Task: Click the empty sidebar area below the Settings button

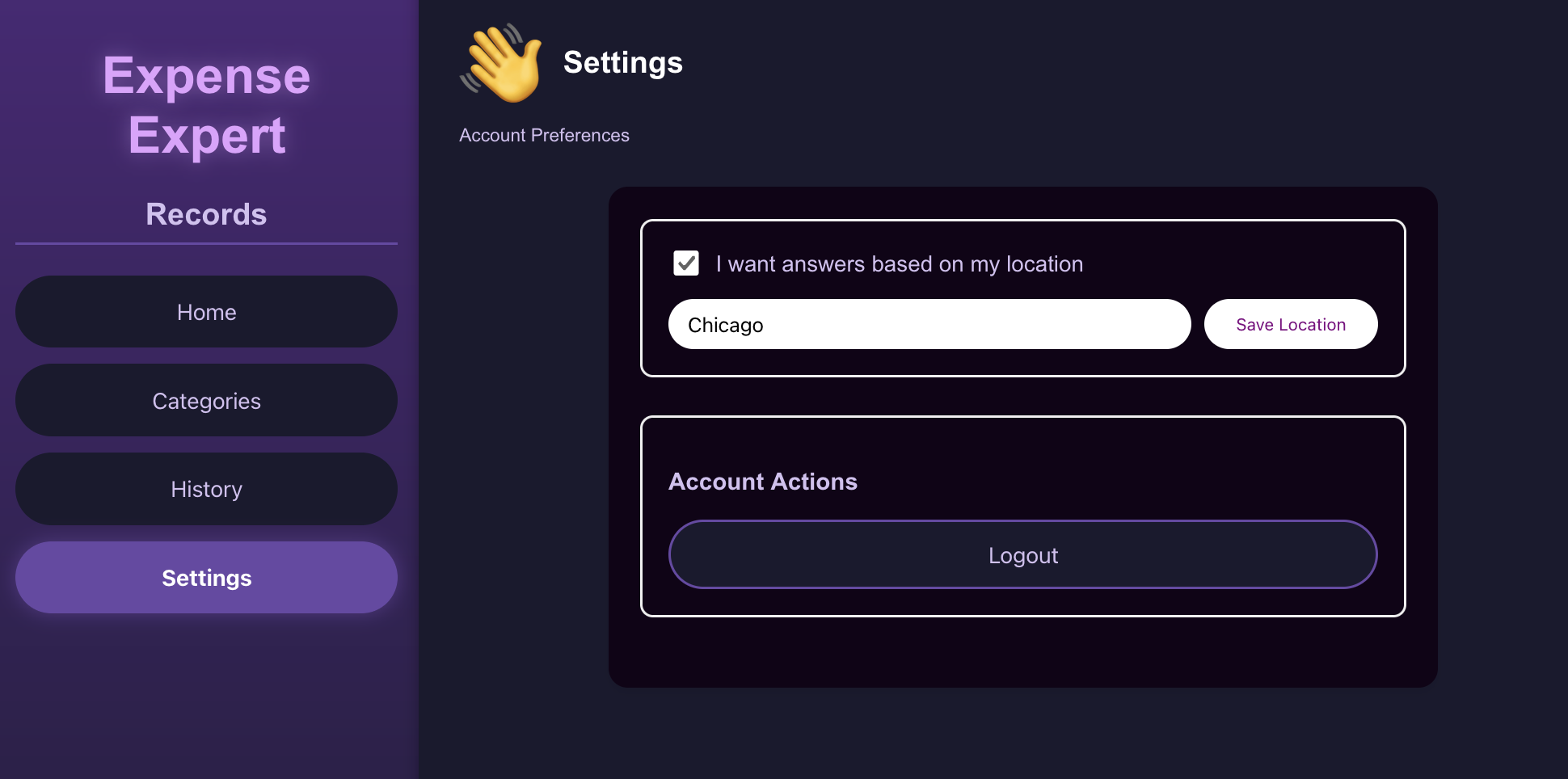Action: click(x=206, y=695)
